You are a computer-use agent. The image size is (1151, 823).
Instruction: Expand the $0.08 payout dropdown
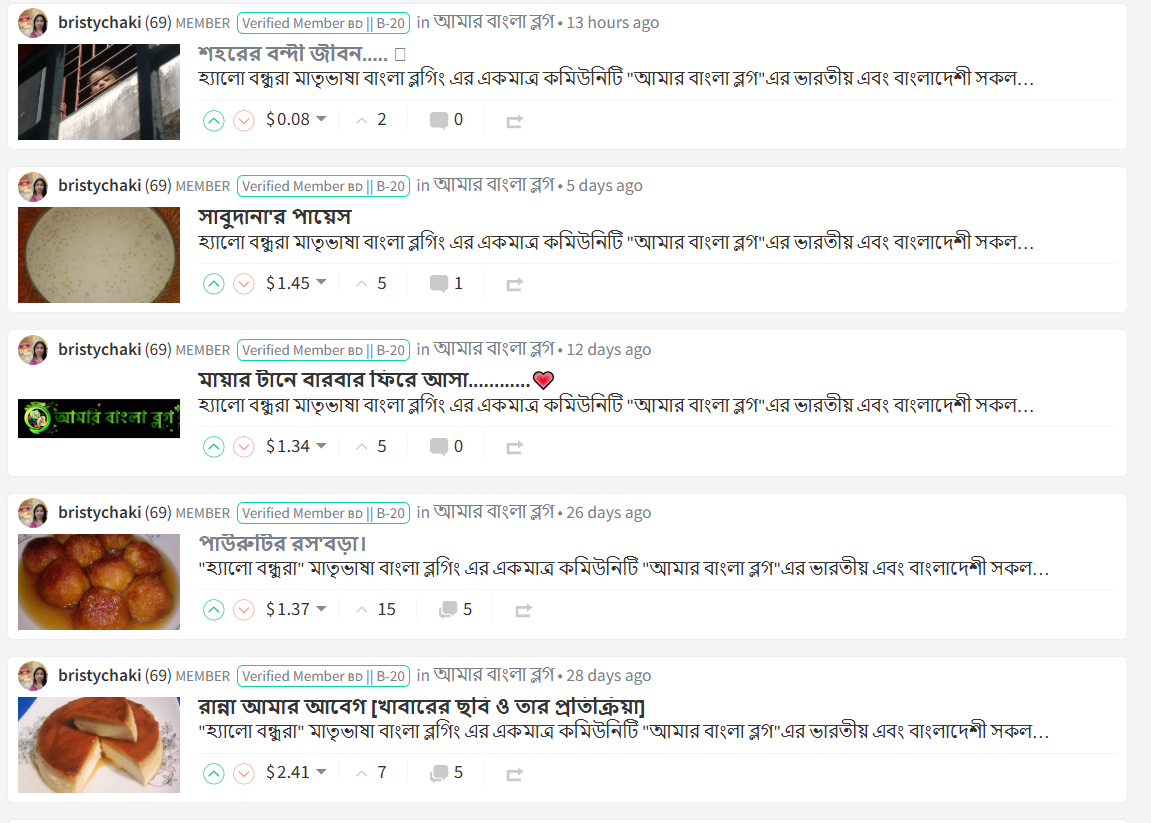321,119
